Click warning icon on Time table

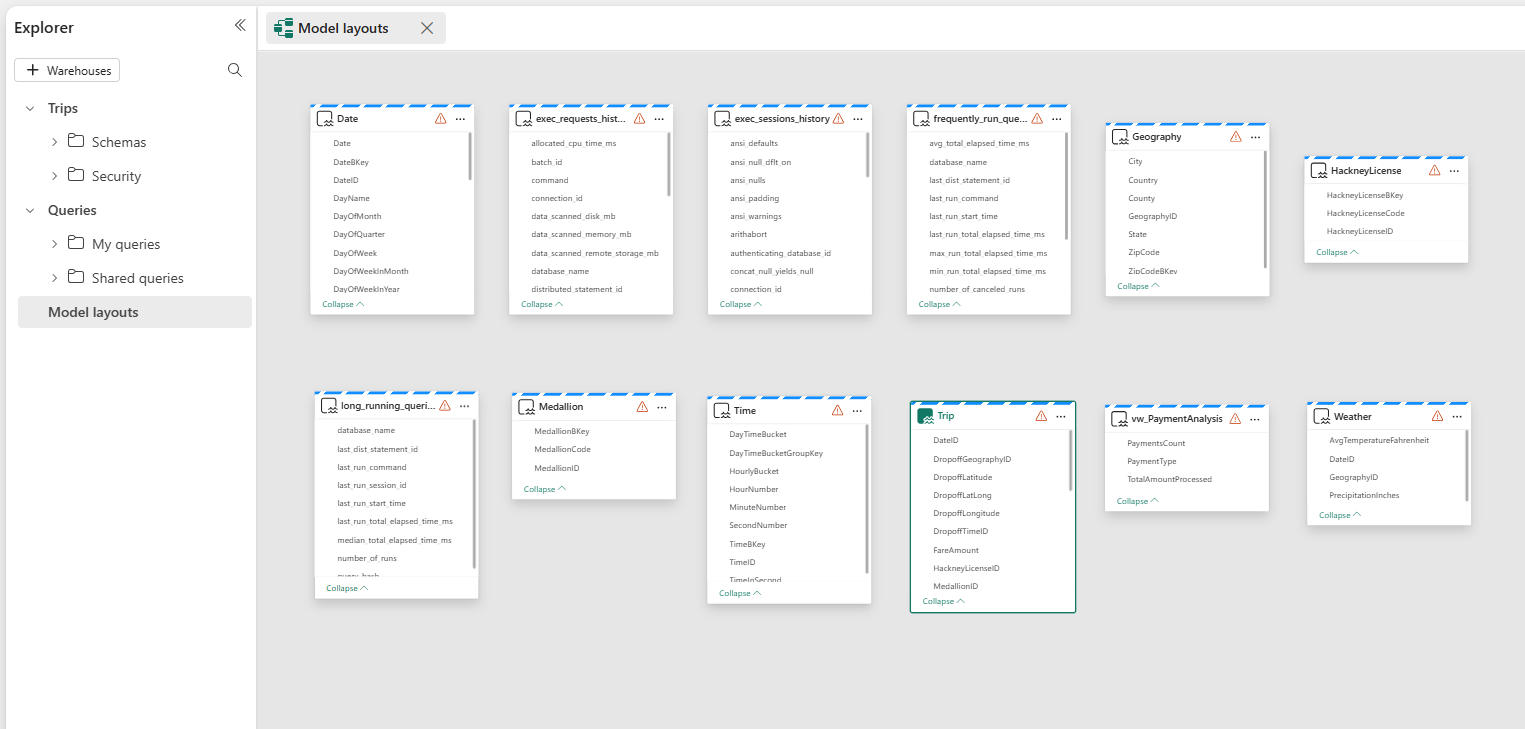pos(838,411)
